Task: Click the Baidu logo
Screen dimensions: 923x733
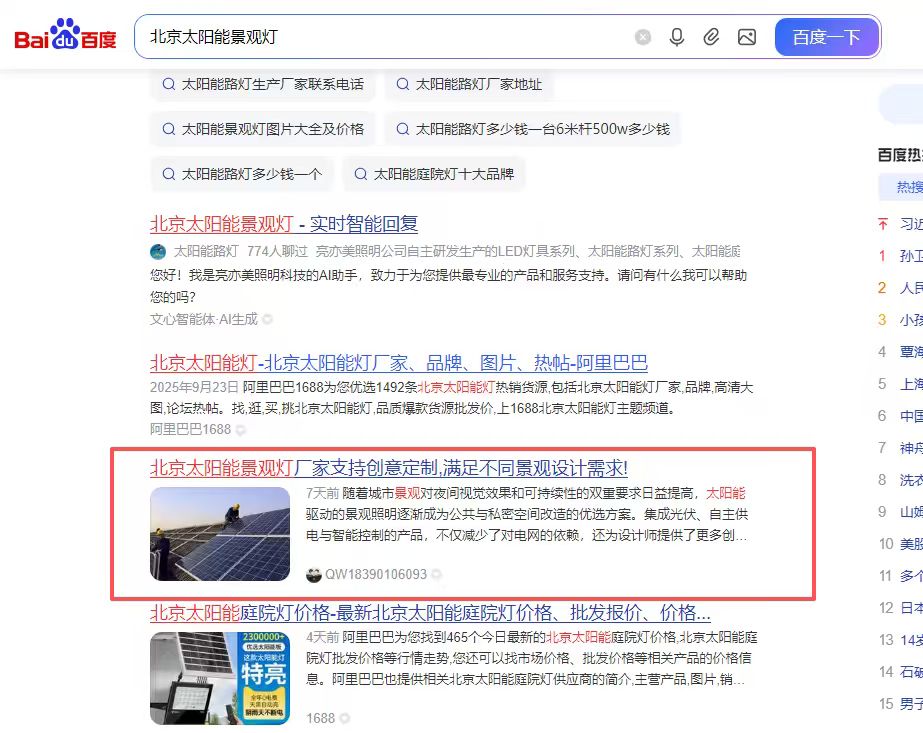Action: click(65, 35)
